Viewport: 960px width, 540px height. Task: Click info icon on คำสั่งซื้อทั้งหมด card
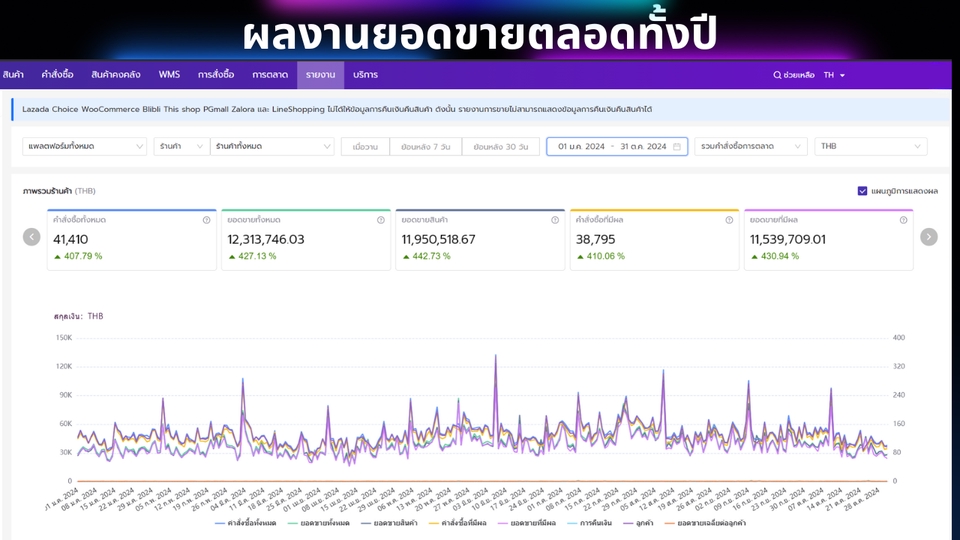pyautogui.click(x=206, y=220)
